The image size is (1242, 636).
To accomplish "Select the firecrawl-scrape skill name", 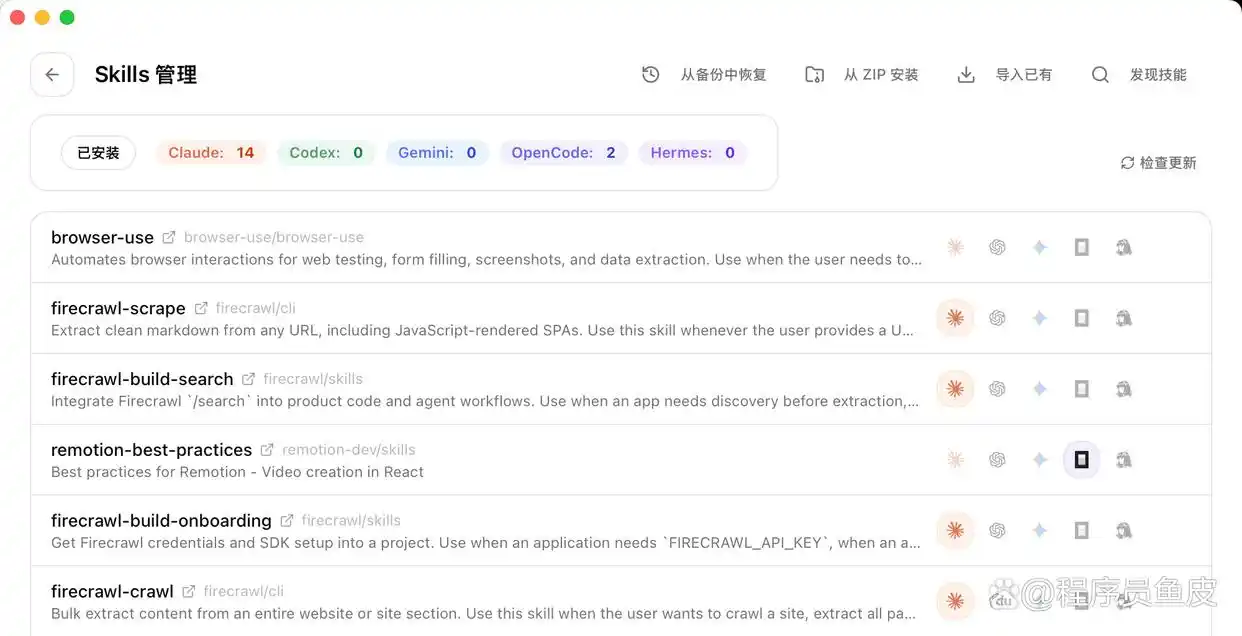I will click(118, 308).
